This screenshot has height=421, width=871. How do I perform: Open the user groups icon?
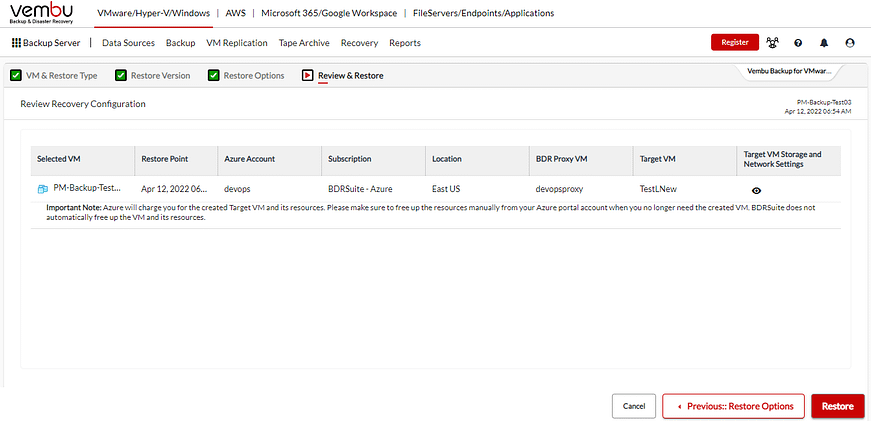pyautogui.click(x=772, y=43)
